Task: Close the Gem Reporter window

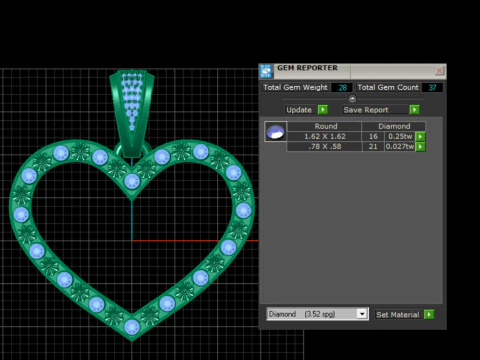Action: (x=439, y=71)
